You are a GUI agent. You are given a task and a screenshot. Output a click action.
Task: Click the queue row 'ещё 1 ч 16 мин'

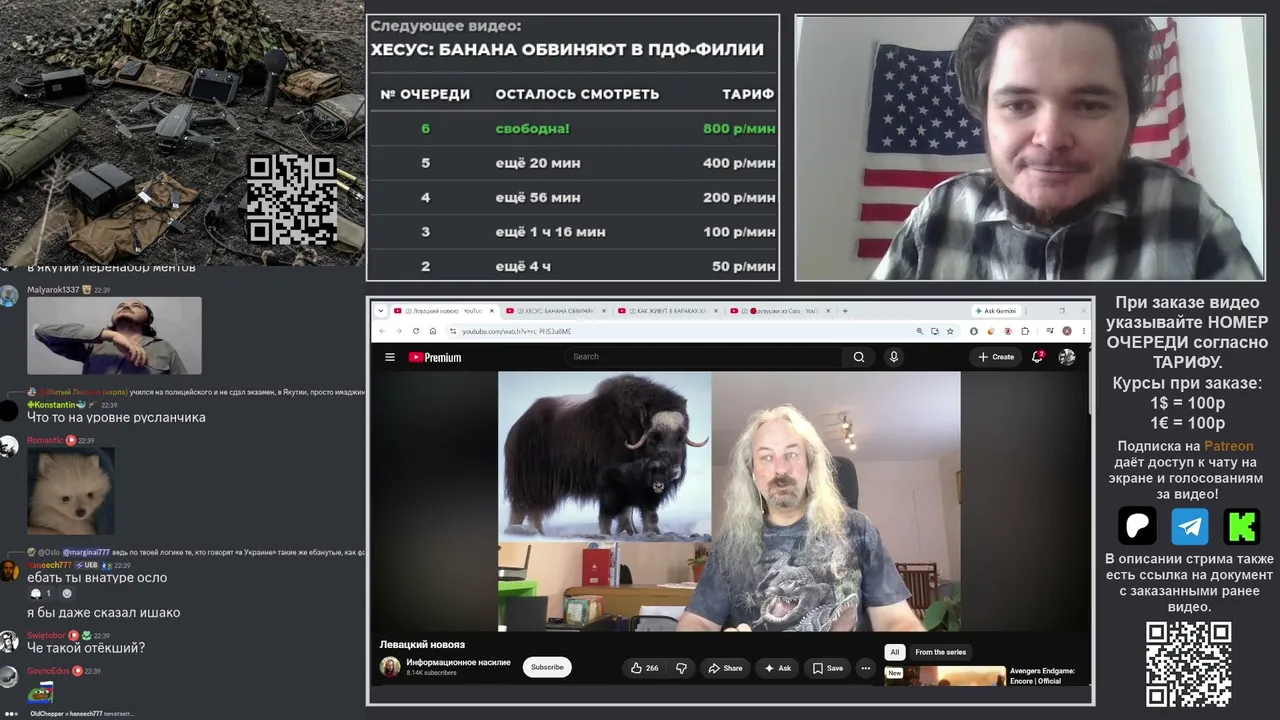coord(573,232)
